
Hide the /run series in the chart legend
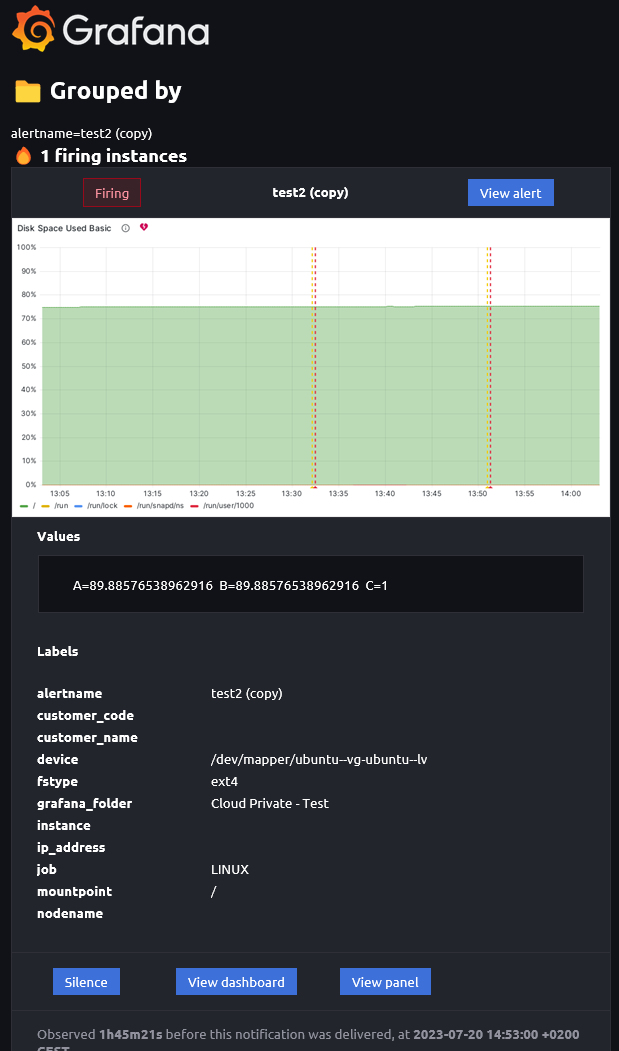(x=61, y=505)
